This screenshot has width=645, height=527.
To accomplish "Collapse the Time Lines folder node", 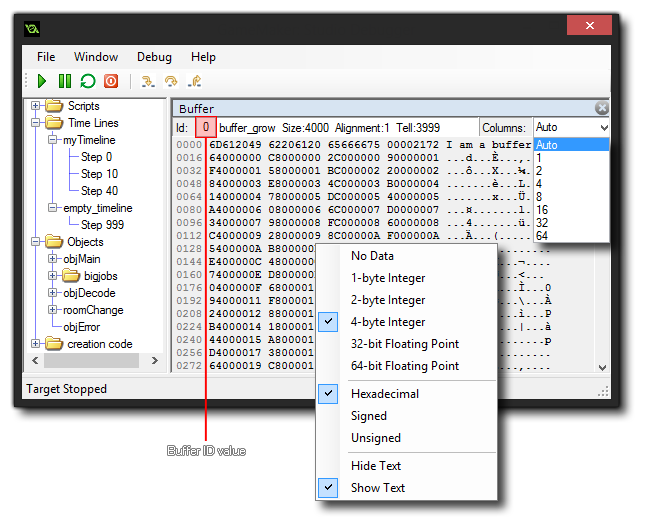I will pyautogui.click(x=37, y=123).
